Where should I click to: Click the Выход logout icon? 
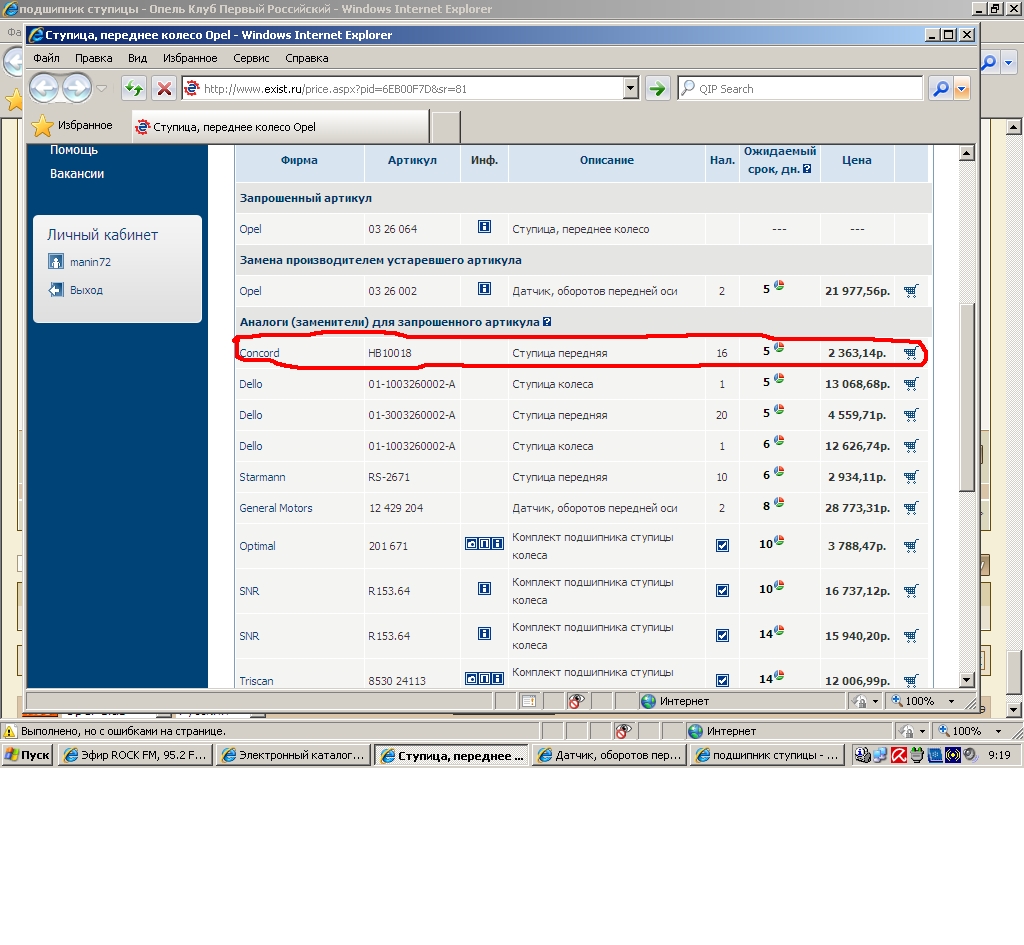(56, 290)
